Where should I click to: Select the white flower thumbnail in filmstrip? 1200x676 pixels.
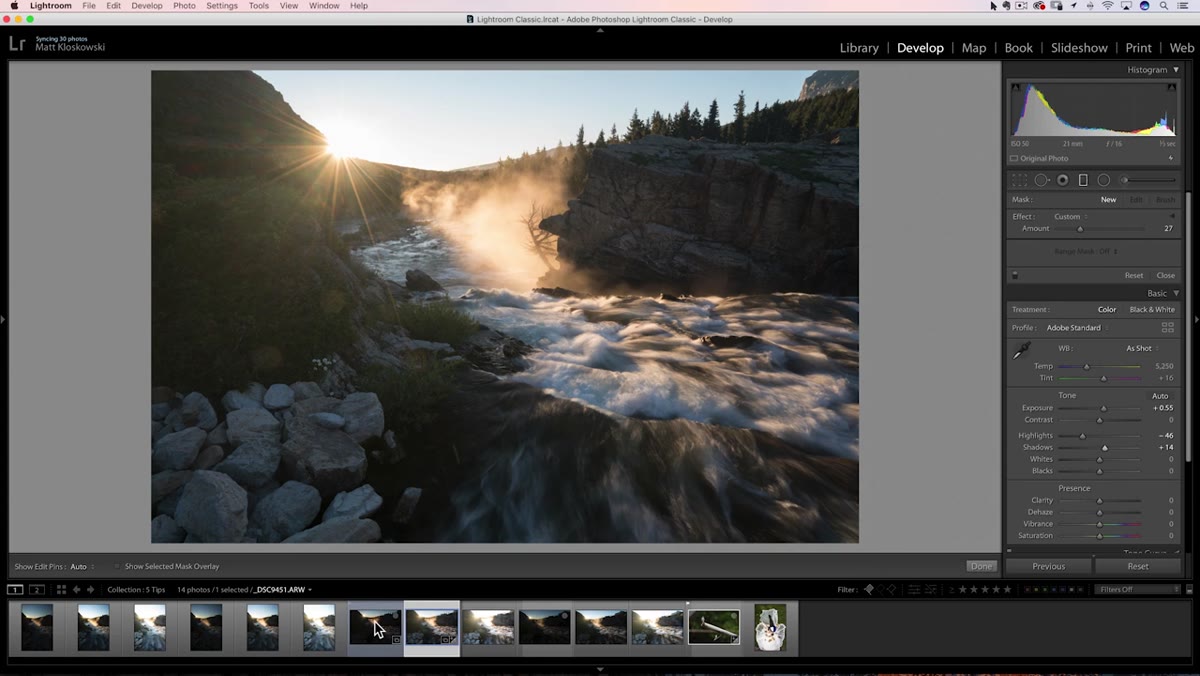[x=770, y=628]
